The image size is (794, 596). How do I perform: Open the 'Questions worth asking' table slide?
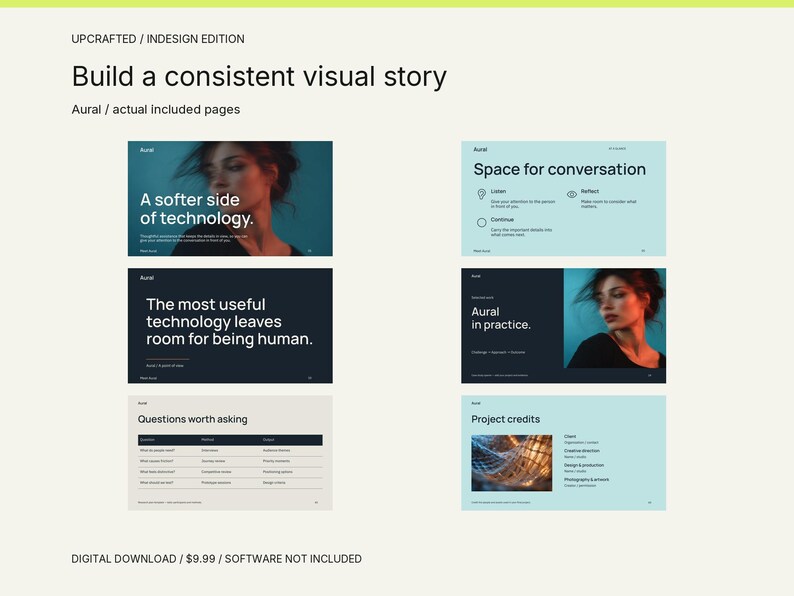pos(230,453)
